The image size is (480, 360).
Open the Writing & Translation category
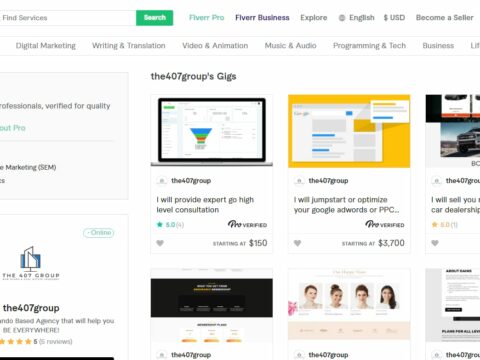tap(129, 46)
